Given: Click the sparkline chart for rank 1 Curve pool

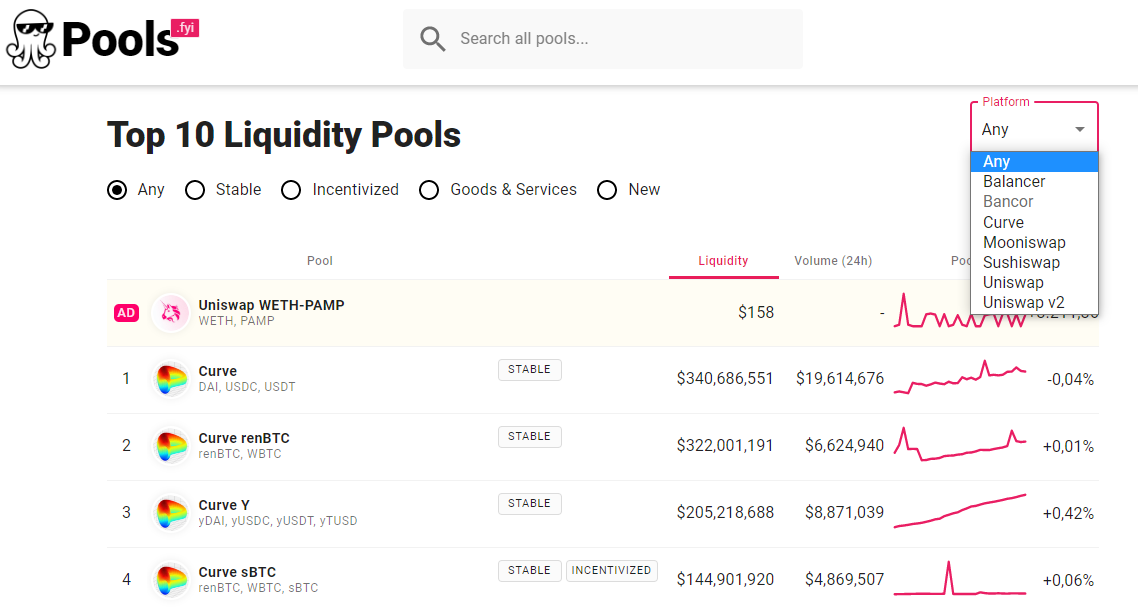Looking at the screenshot, I should coord(959,377).
